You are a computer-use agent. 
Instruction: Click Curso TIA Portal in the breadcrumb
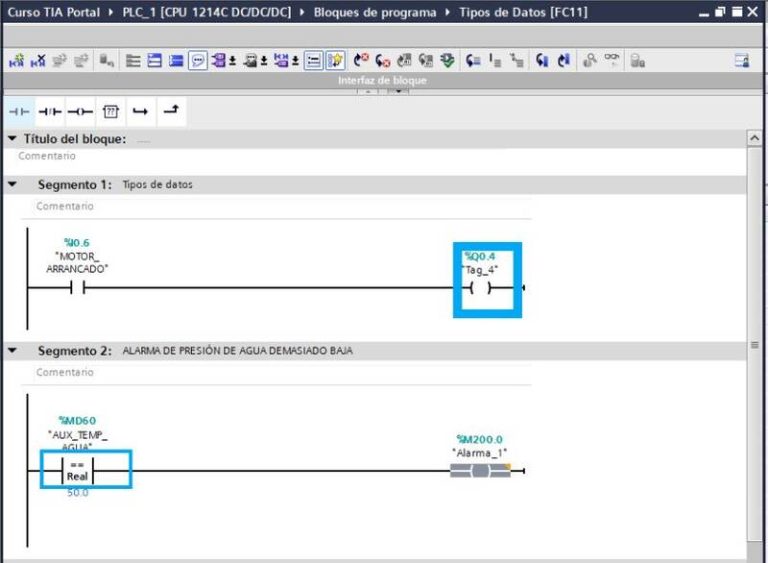point(54,12)
